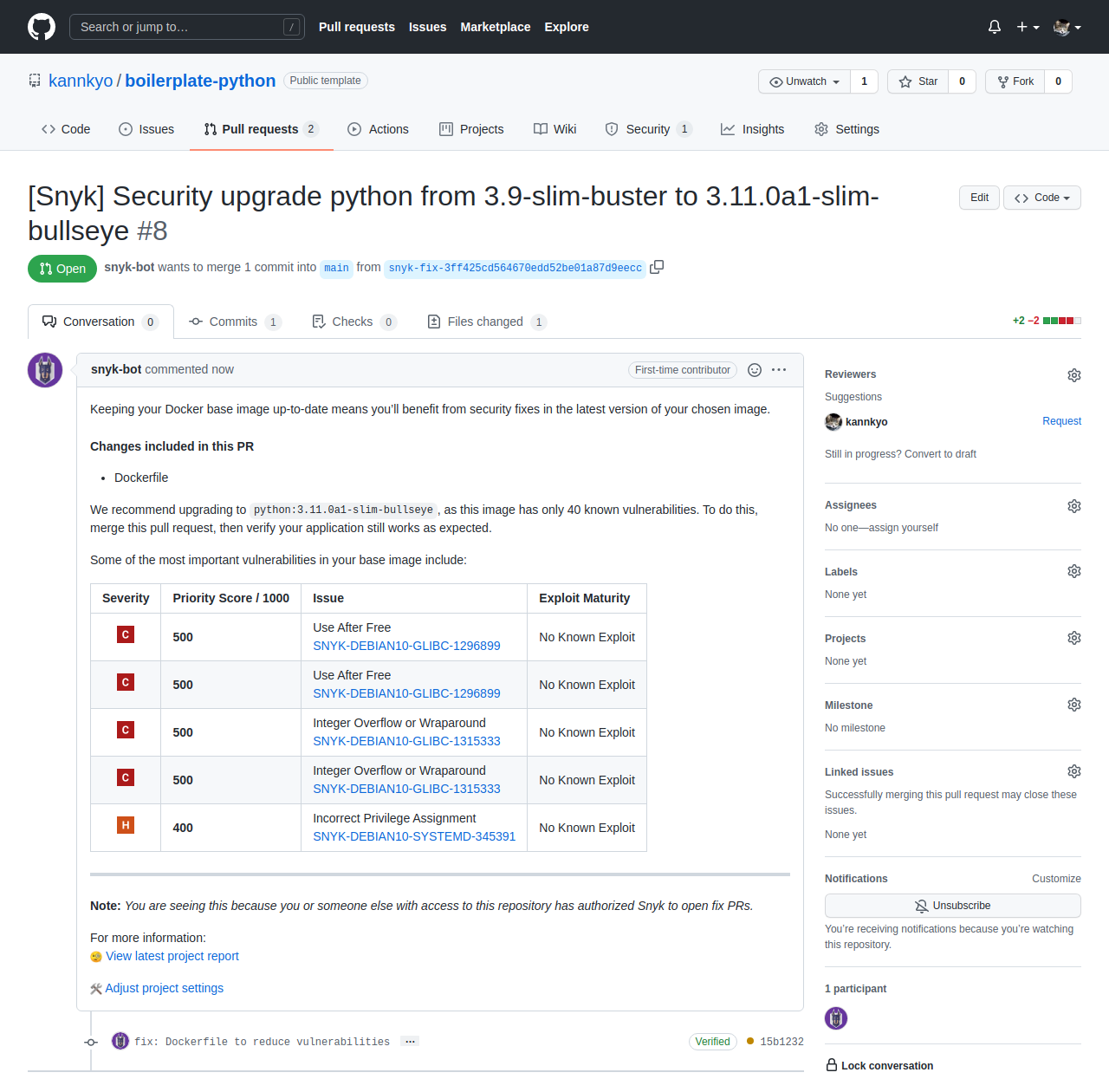
Task: Open the Labels gear icon
Action: click(x=1074, y=571)
